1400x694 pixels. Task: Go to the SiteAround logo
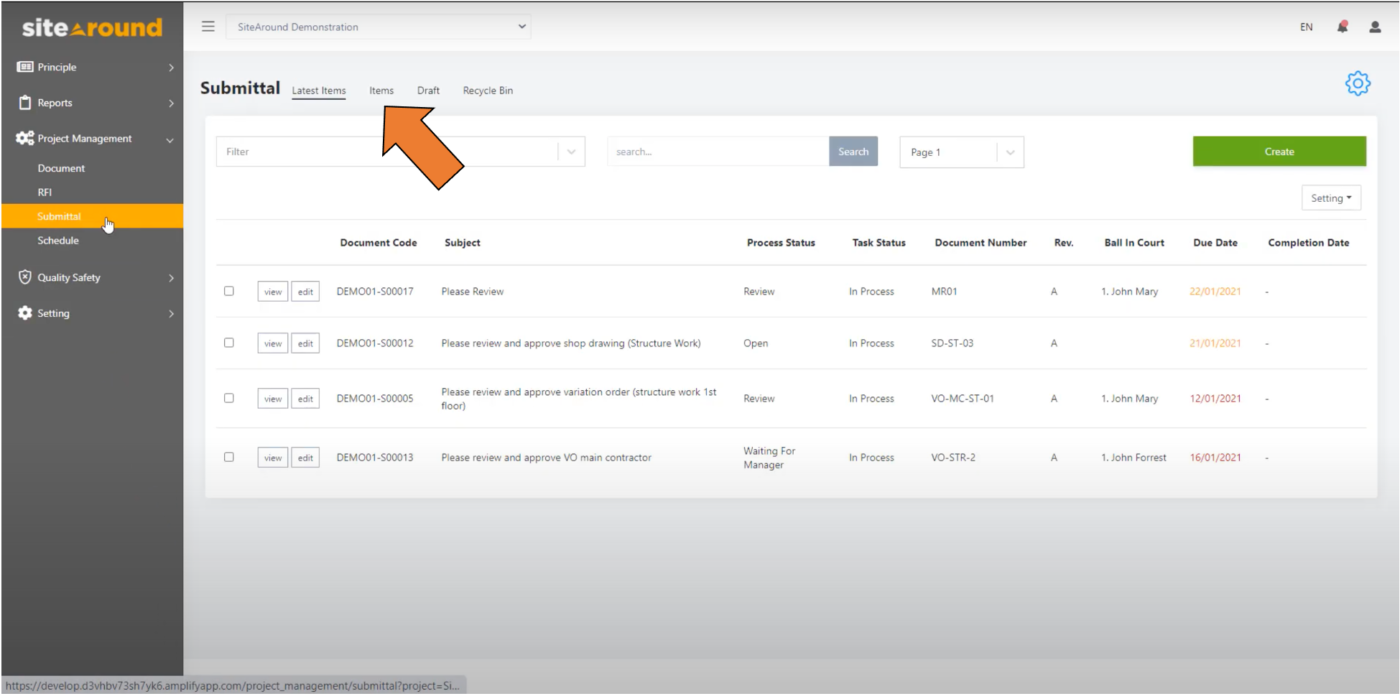[x=92, y=28]
